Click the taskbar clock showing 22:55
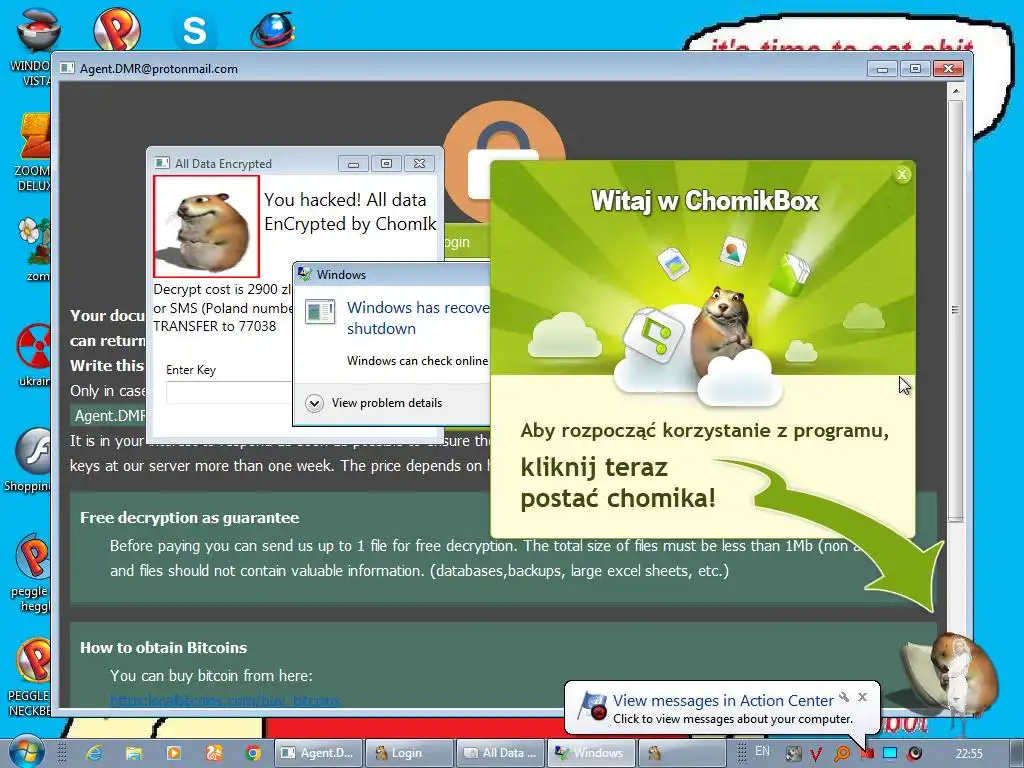Image resolution: width=1024 pixels, height=768 pixels. [x=969, y=754]
